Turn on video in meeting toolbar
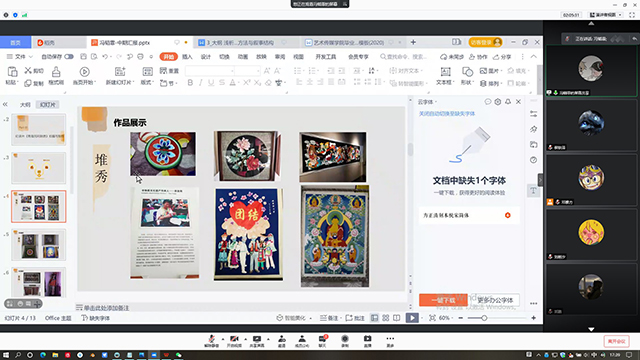Screen dimensions: 640x360 (234, 341)
